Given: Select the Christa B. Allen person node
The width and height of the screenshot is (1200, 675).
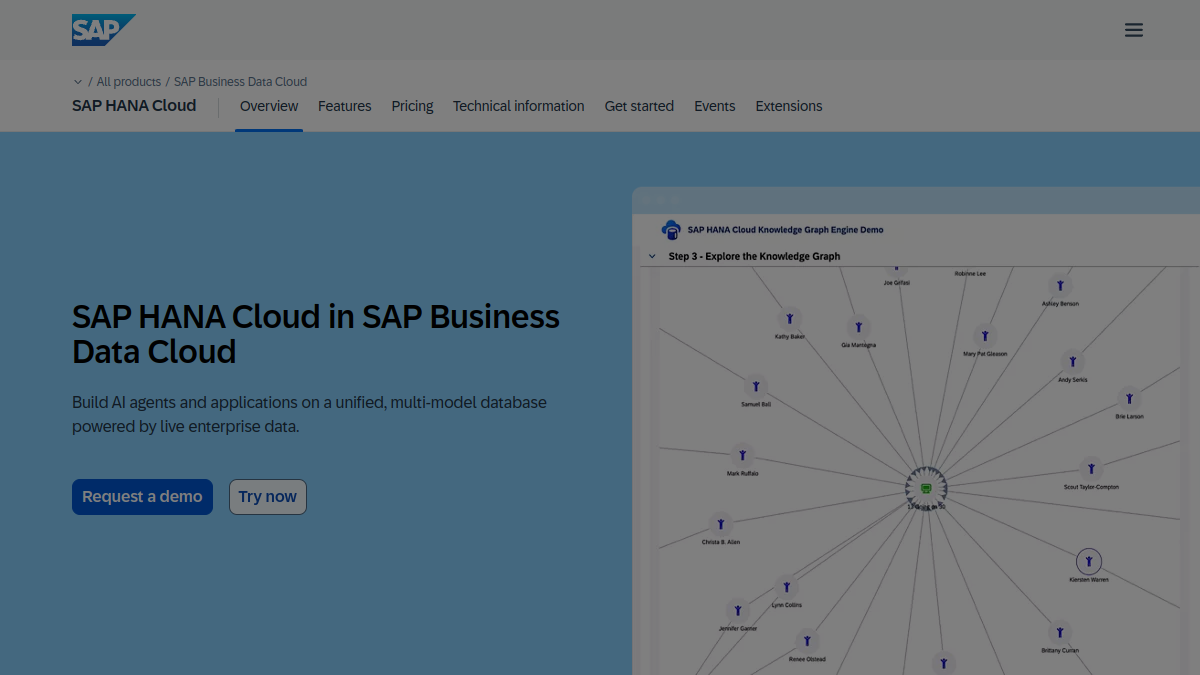Looking at the screenshot, I should point(720,524).
